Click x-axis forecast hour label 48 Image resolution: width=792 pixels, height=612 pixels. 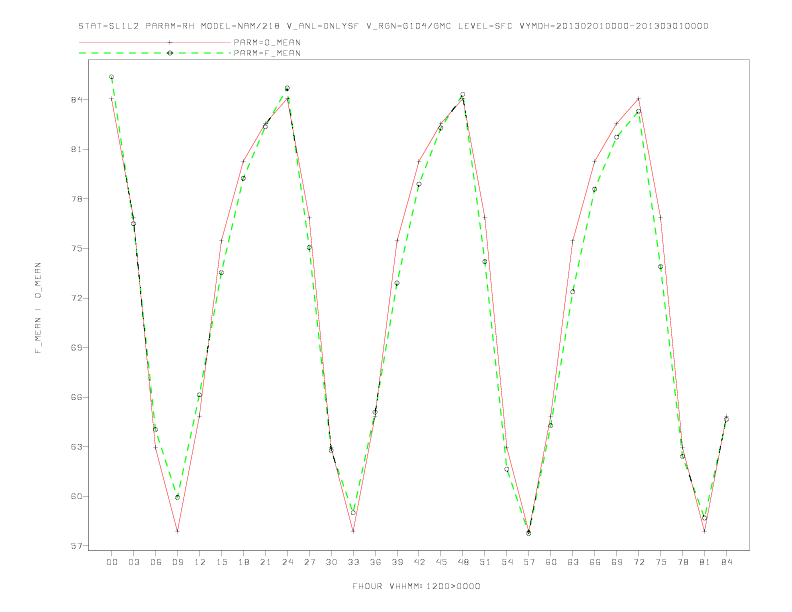(x=463, y=562)
